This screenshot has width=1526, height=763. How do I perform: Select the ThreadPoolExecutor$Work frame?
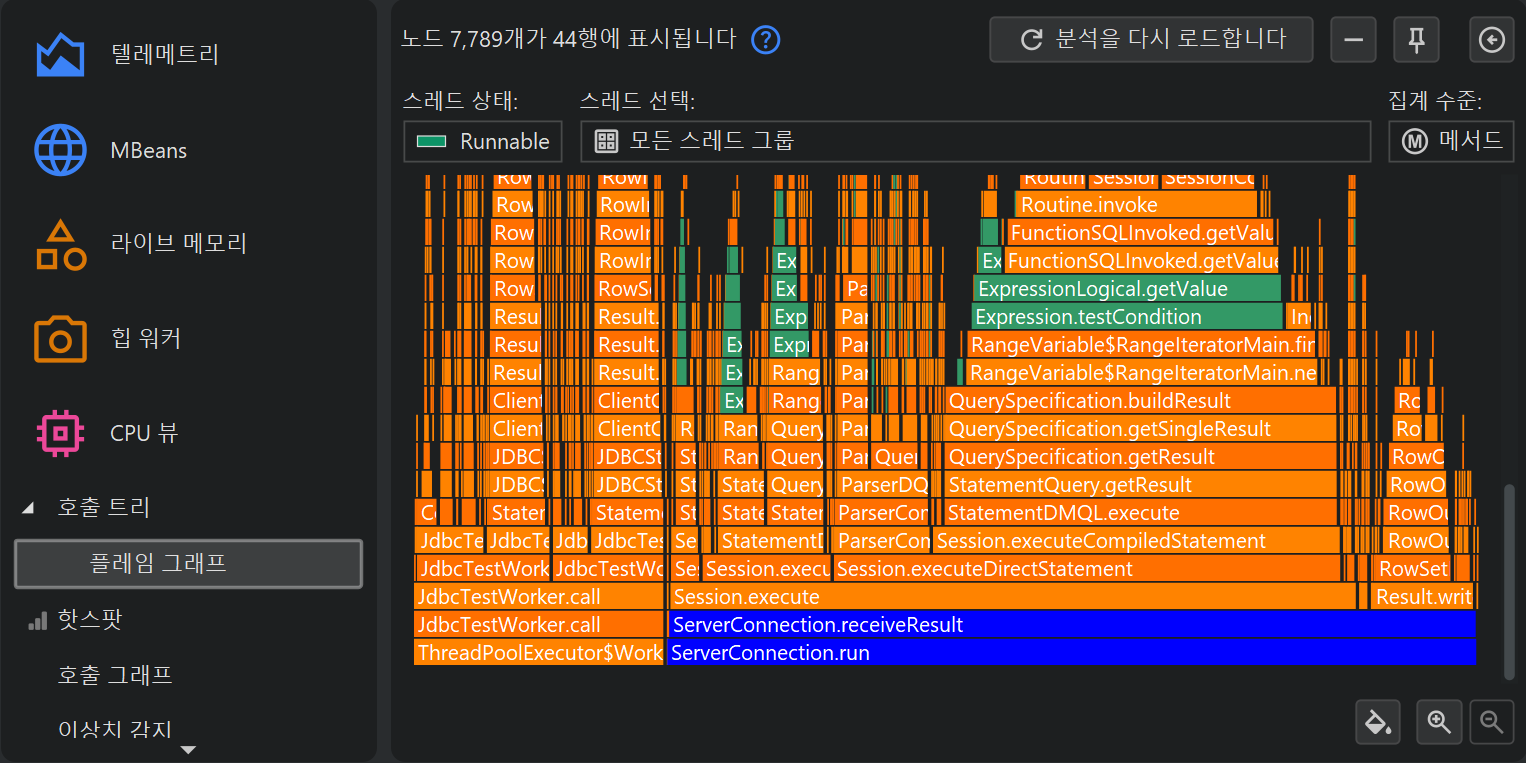tap(539, 653)
